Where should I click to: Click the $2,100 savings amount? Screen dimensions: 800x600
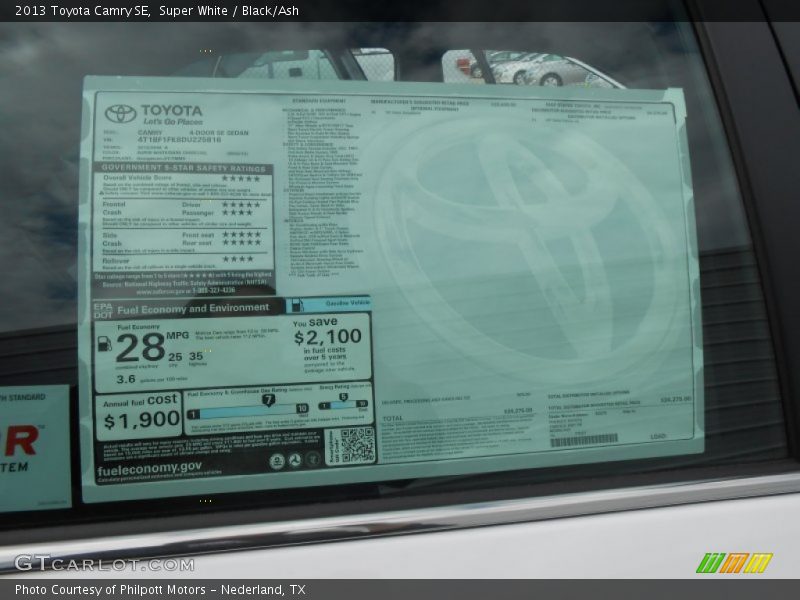tap(328, 337)
